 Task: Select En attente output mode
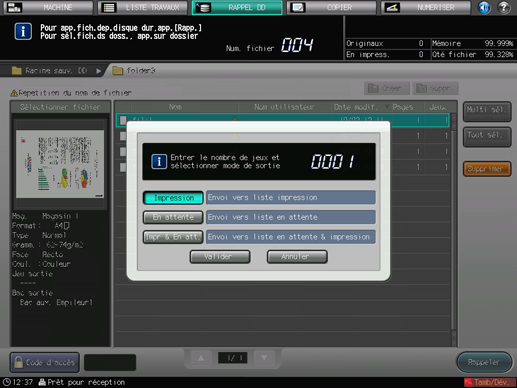(x=173, y=217)
